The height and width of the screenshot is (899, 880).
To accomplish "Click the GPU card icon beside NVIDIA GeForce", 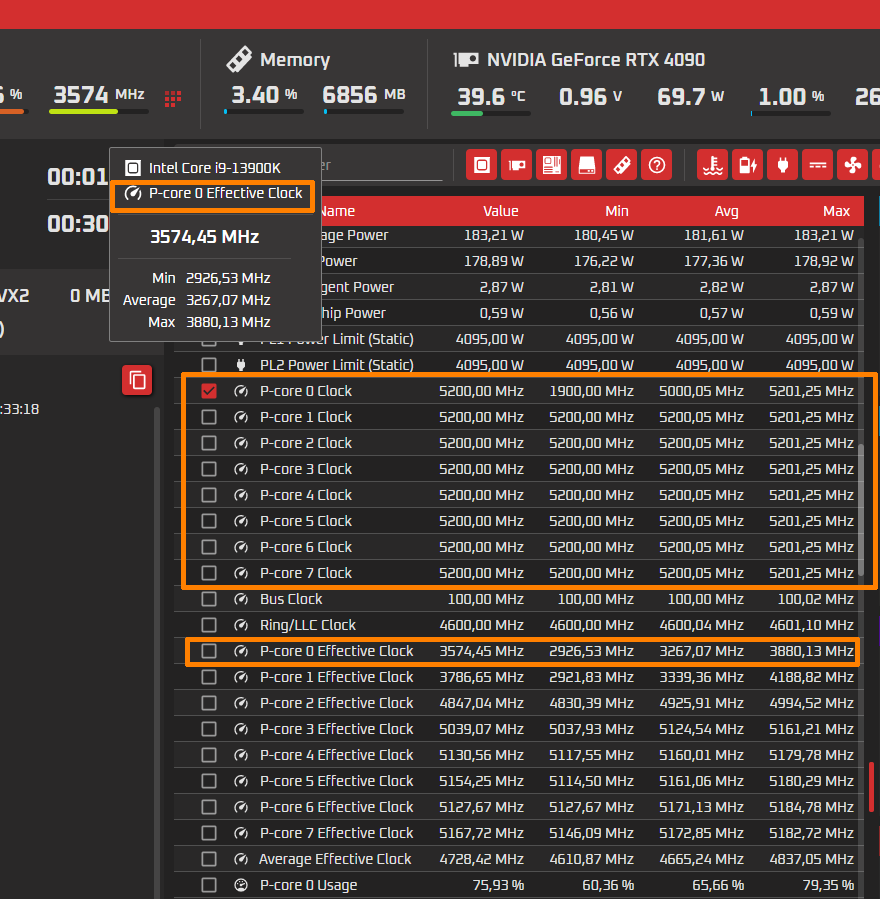I will pos(466,60).
